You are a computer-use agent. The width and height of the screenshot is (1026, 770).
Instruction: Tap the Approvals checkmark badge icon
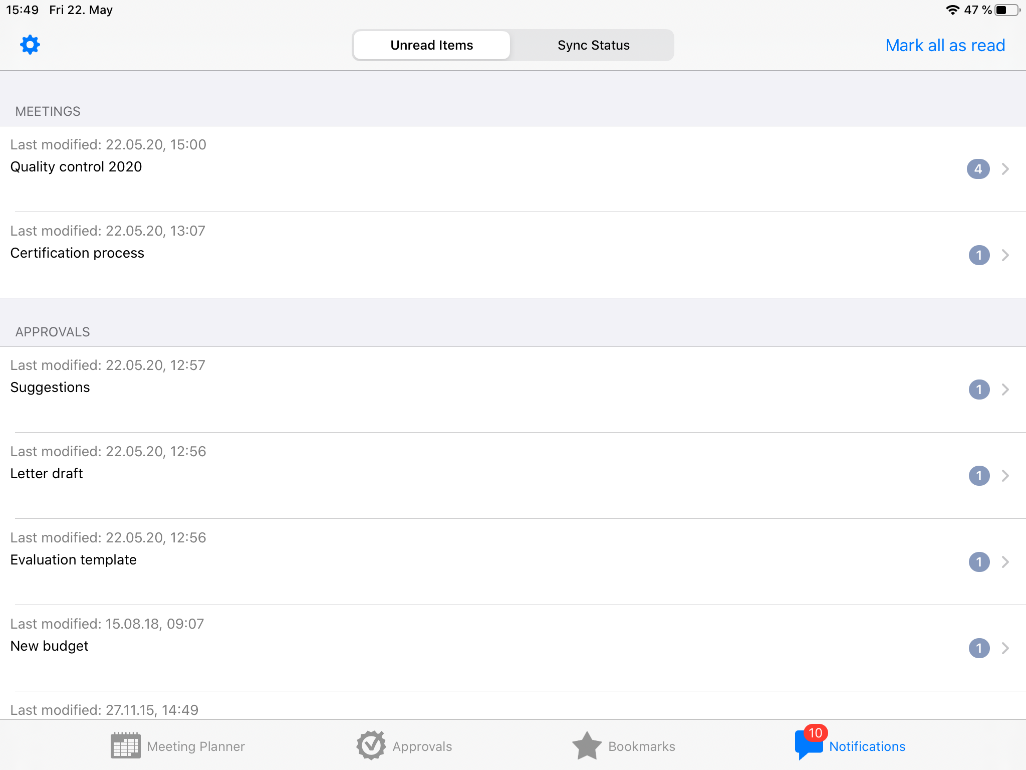(371, 746)
